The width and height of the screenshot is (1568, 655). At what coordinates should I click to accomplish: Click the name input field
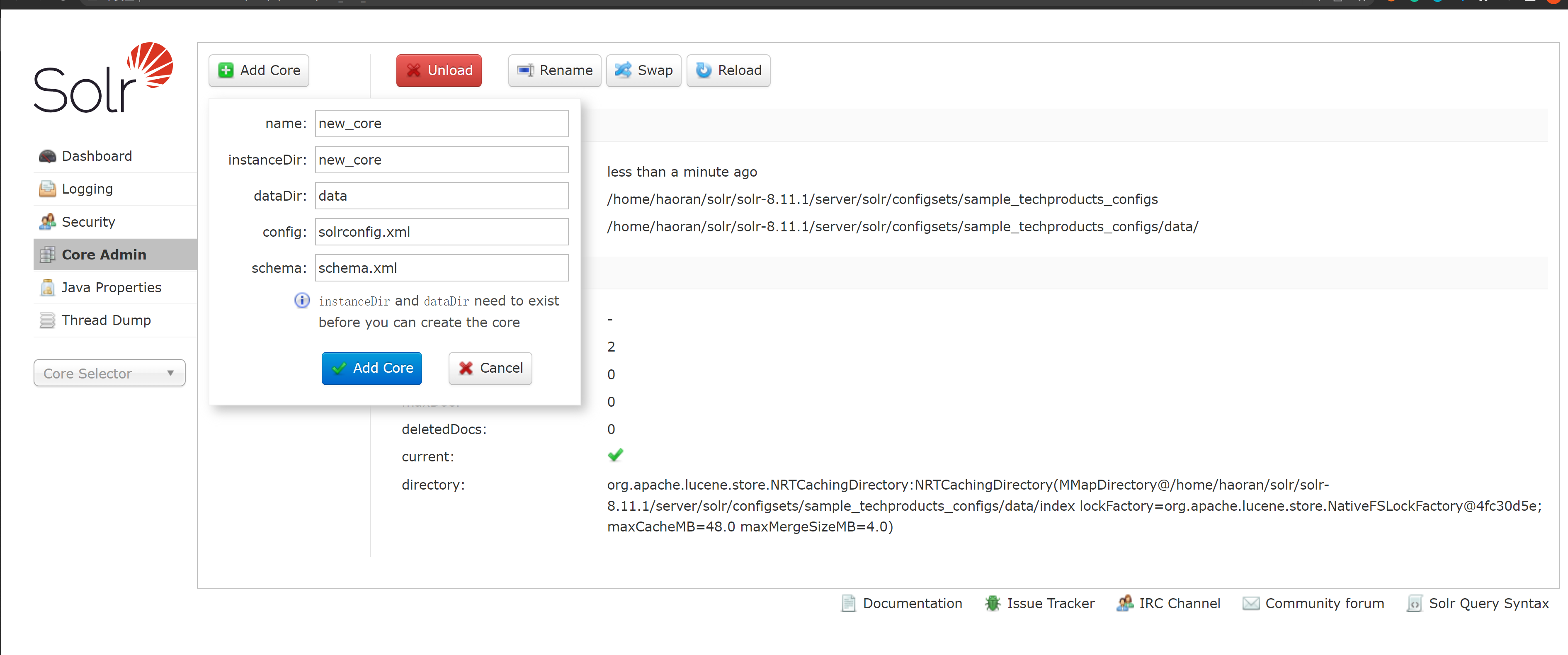pyautogui.click(x=441, y=124)
